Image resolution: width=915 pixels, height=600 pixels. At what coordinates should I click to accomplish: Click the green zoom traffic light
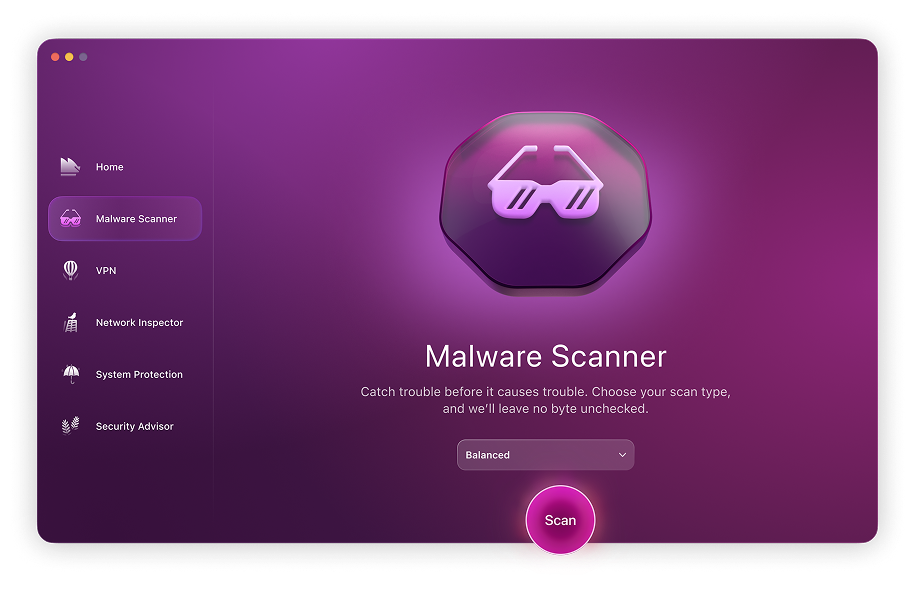pyautogui.click(x=84, y=57)
